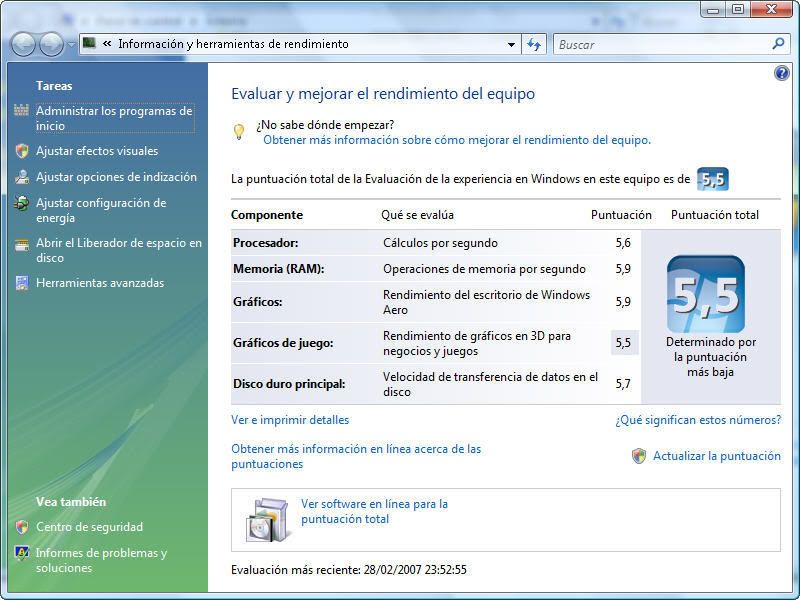Open Abrir el Liberador de espacio en disco
800x600 pixels.
pos(119,250)
